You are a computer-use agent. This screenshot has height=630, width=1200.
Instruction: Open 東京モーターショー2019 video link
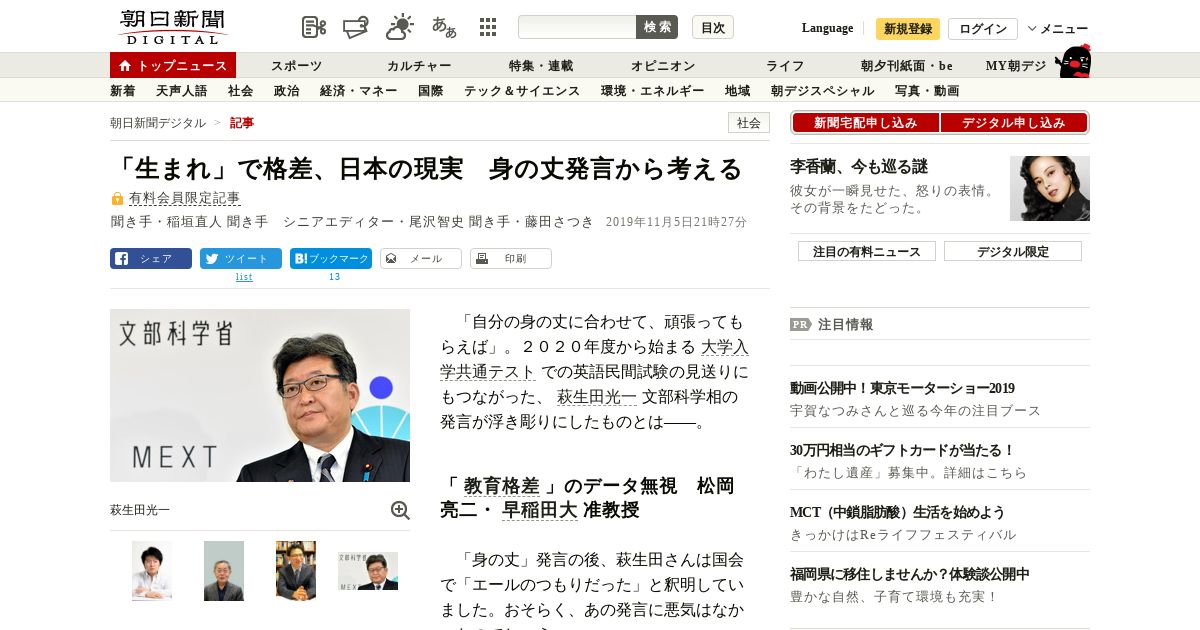point(902,388)
